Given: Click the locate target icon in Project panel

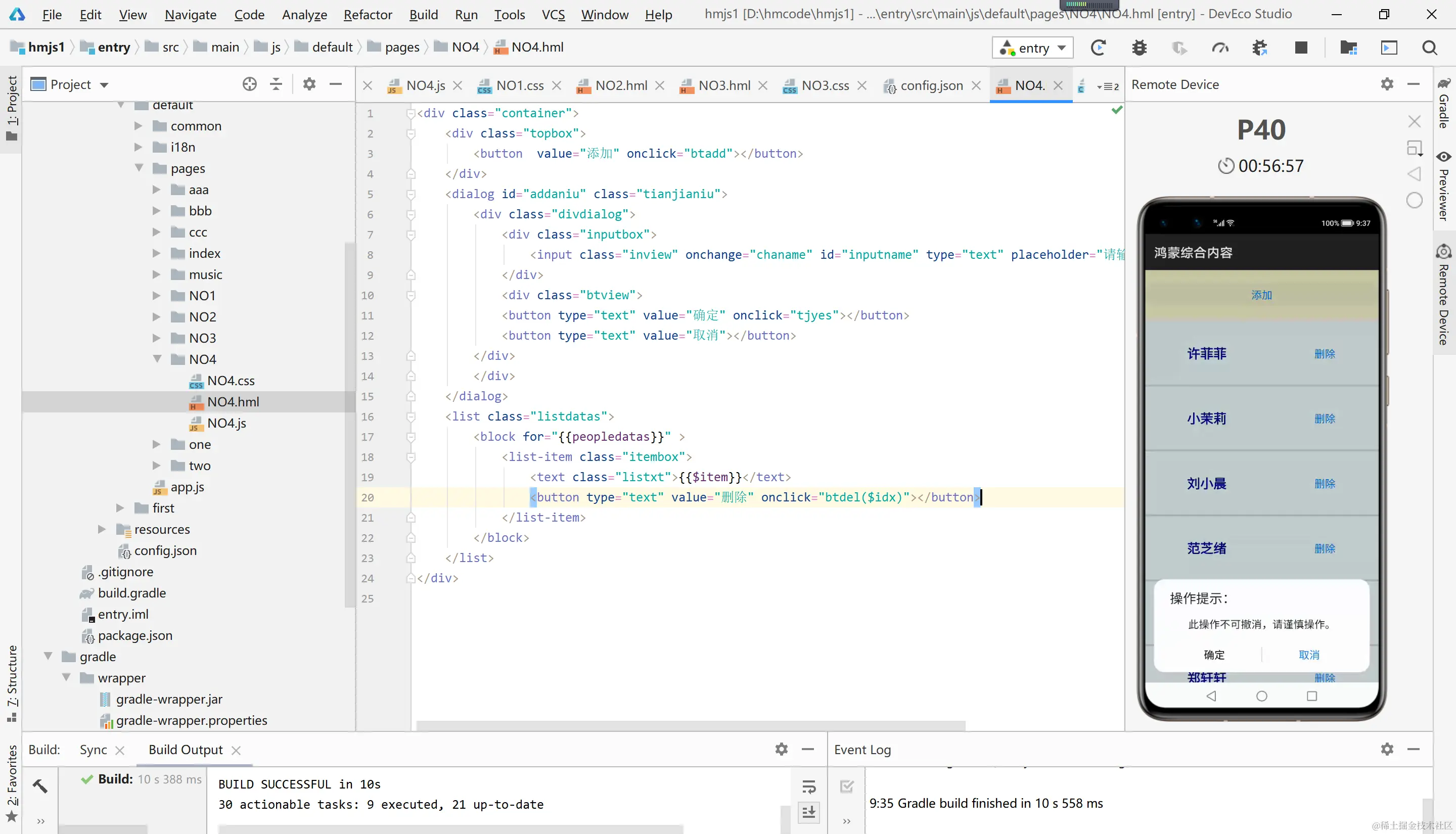Looking at the screenshot, I should [249, 84].
